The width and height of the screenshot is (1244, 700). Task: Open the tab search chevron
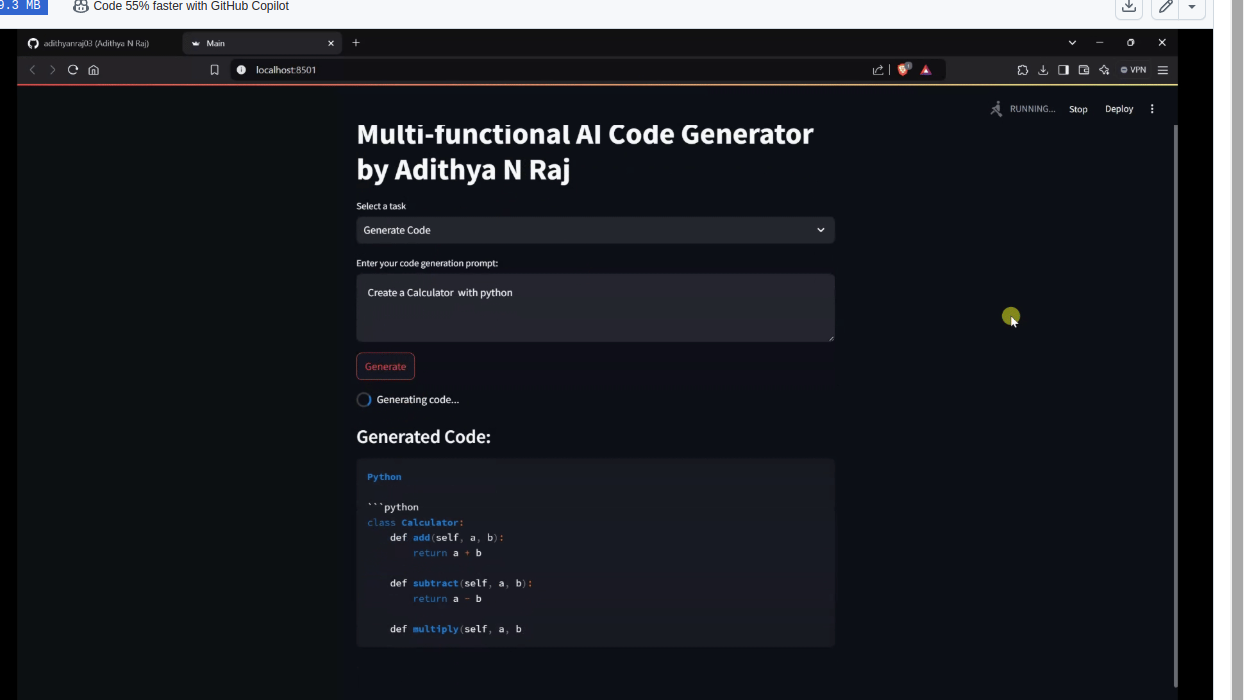coord(1072,43)
